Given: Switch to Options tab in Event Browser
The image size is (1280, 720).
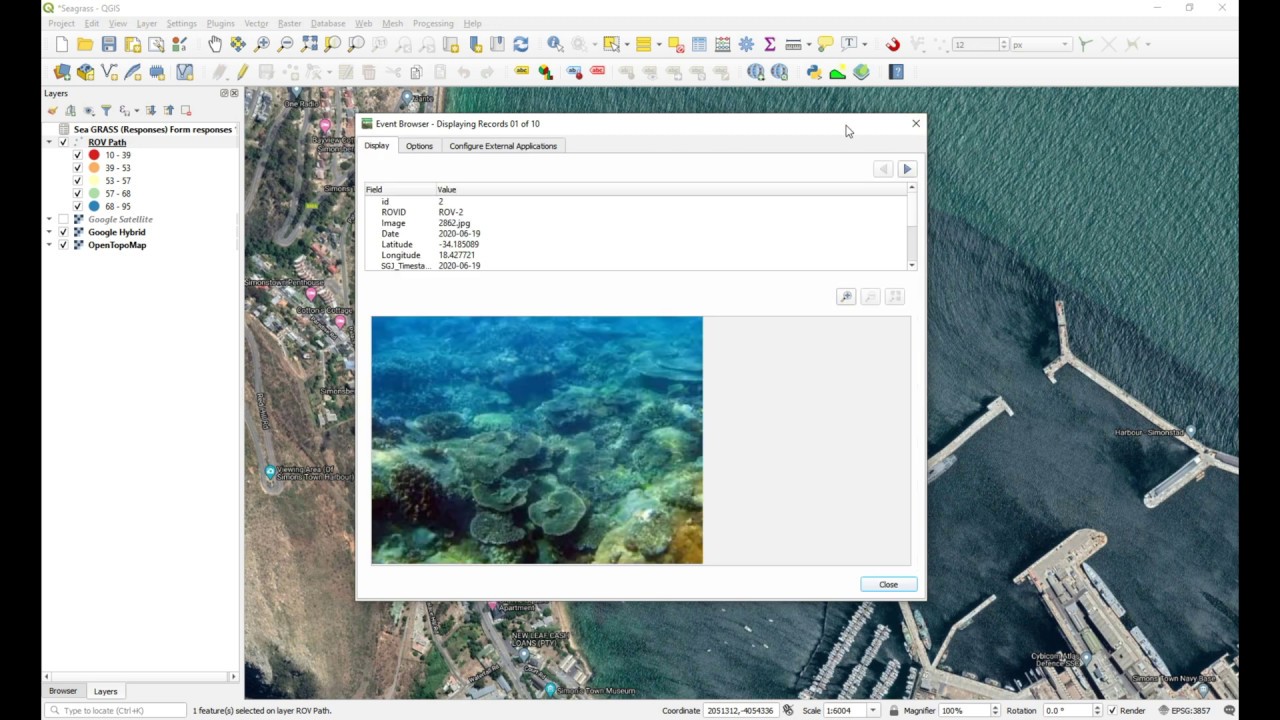Looking at the screenshot, I should coord(419,146).
